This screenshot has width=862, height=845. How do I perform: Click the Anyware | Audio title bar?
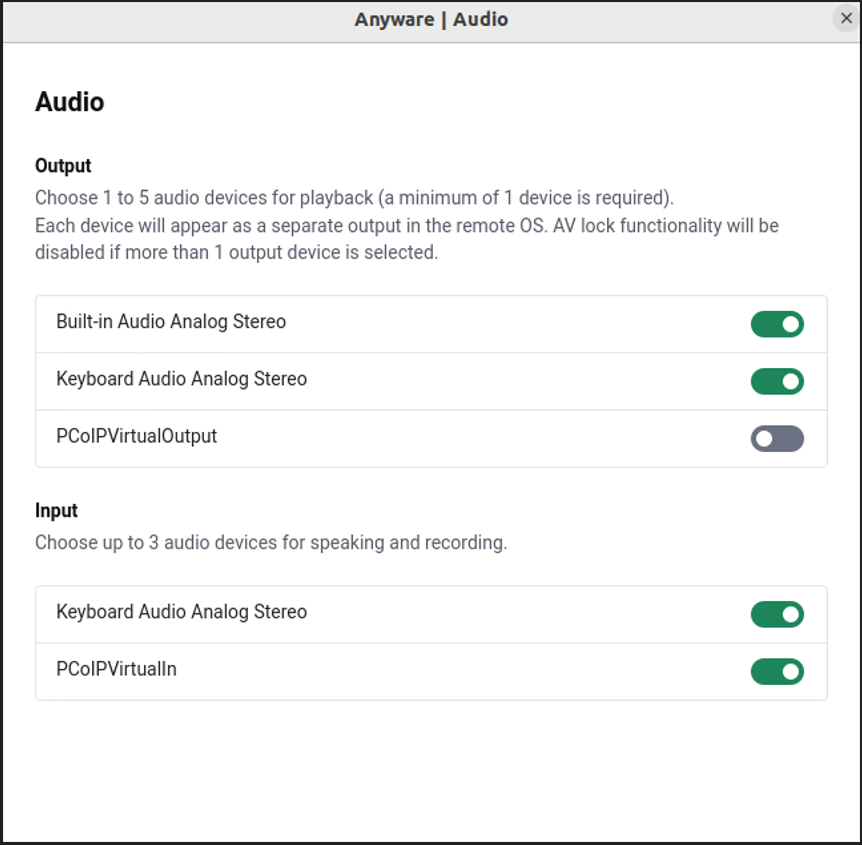(x=431, y=20)
